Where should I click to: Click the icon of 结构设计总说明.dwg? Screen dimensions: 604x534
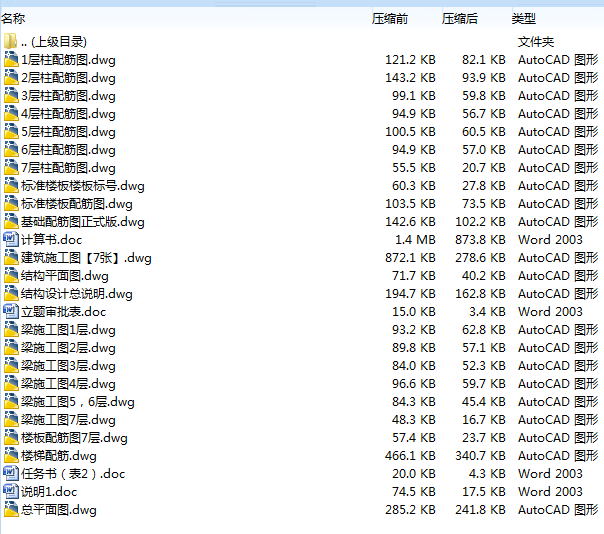click(11, 294)
